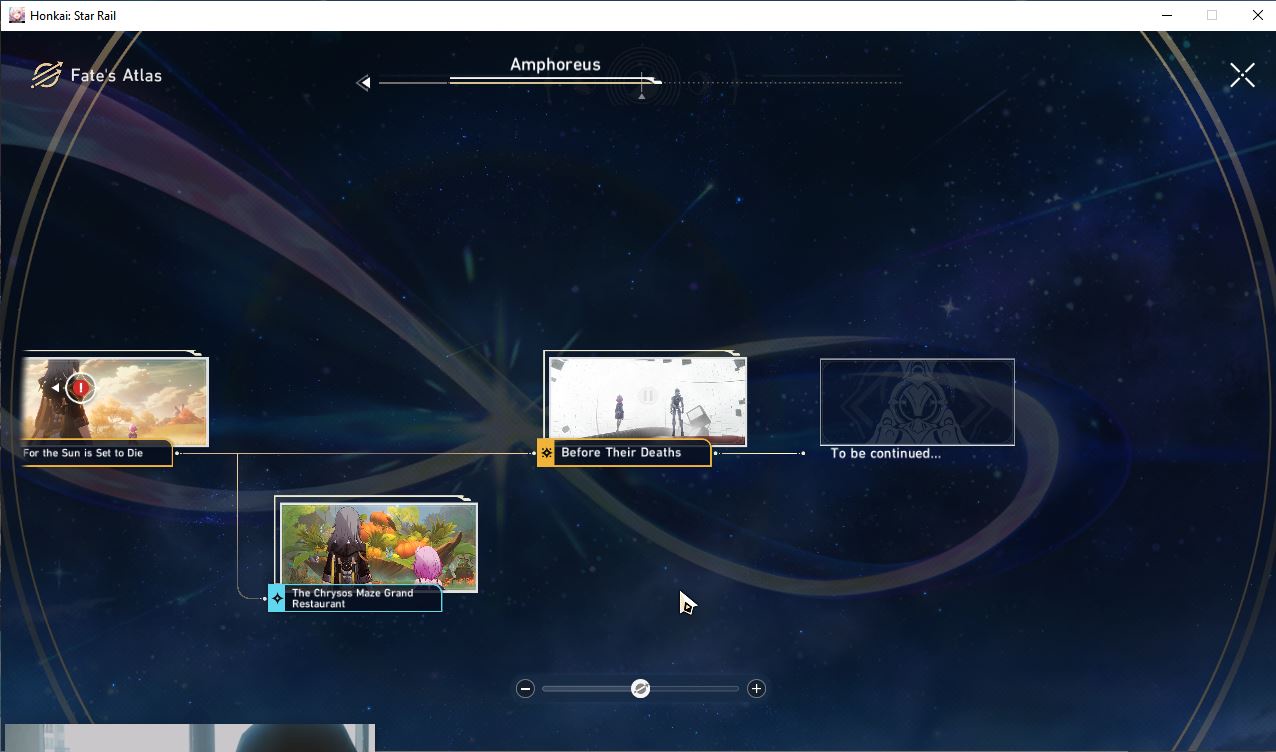The width and height of the screenshot is (1276, 752).
Task: Click the To be continued placeholder card
Action: click(x=917, y=402)
